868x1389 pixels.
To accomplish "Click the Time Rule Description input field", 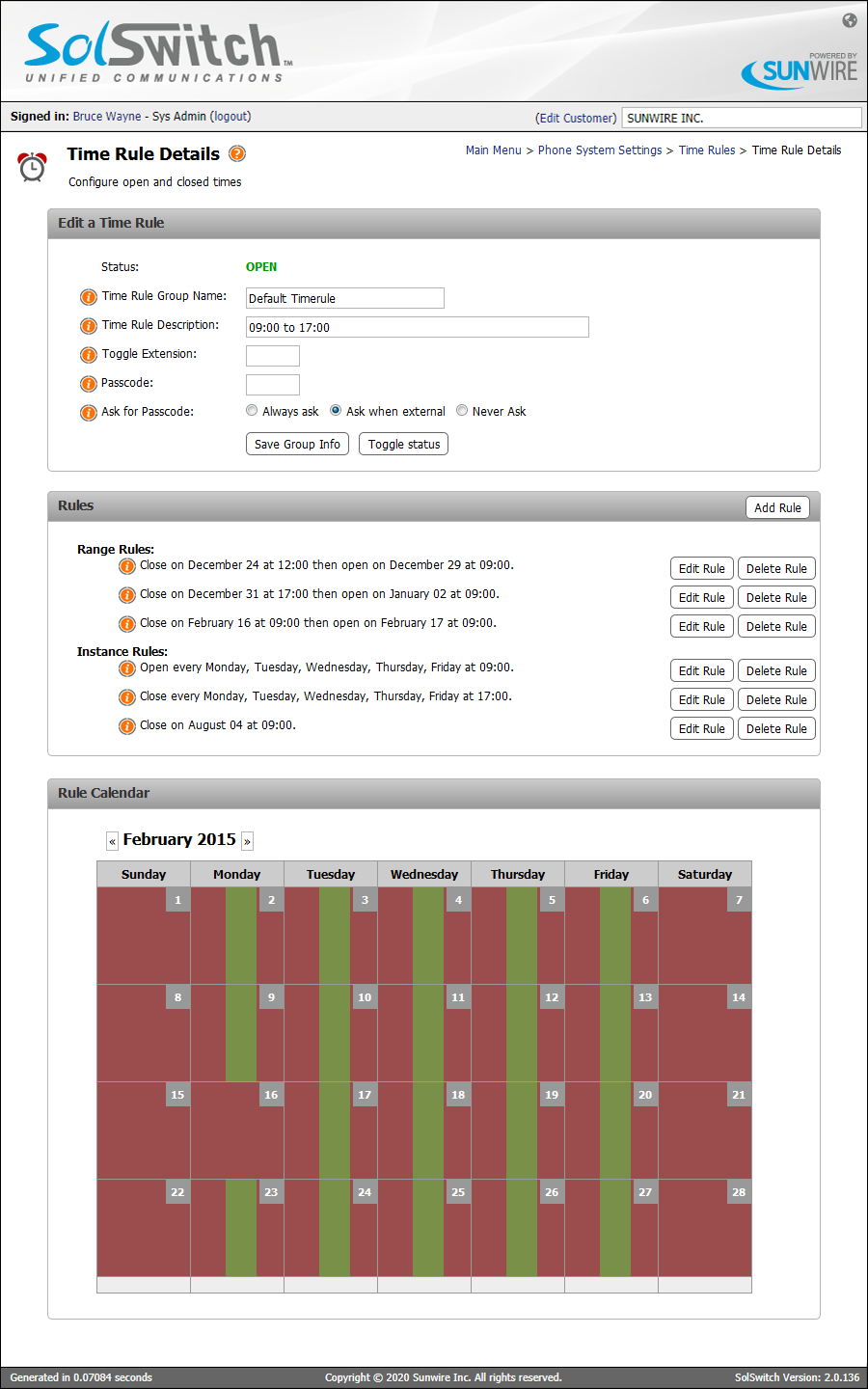I will coord(417,328).
